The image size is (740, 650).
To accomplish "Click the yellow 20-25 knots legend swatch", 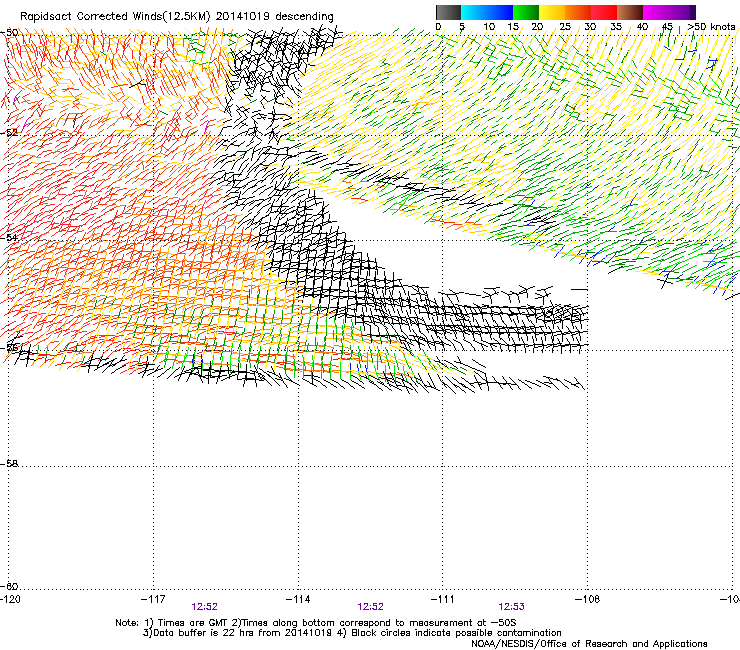I will [552, 12].
